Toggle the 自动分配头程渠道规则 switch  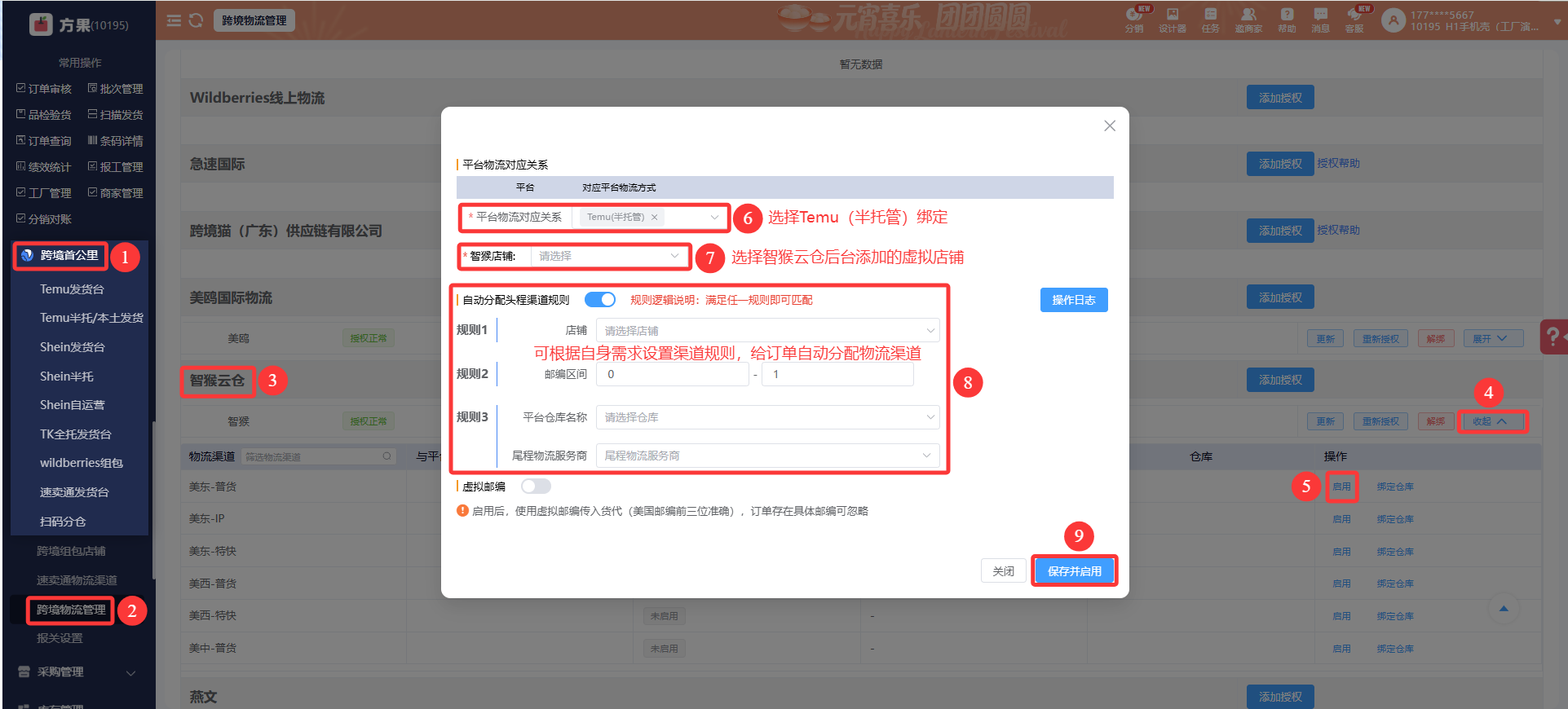[600, 300]
